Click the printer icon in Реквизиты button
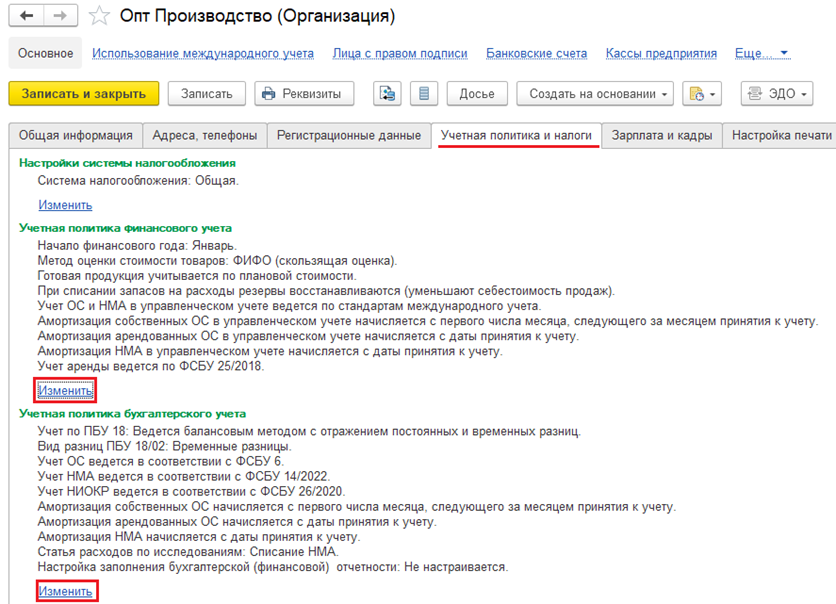This screenshot has width=836, height=604. [x=268, y=94]
